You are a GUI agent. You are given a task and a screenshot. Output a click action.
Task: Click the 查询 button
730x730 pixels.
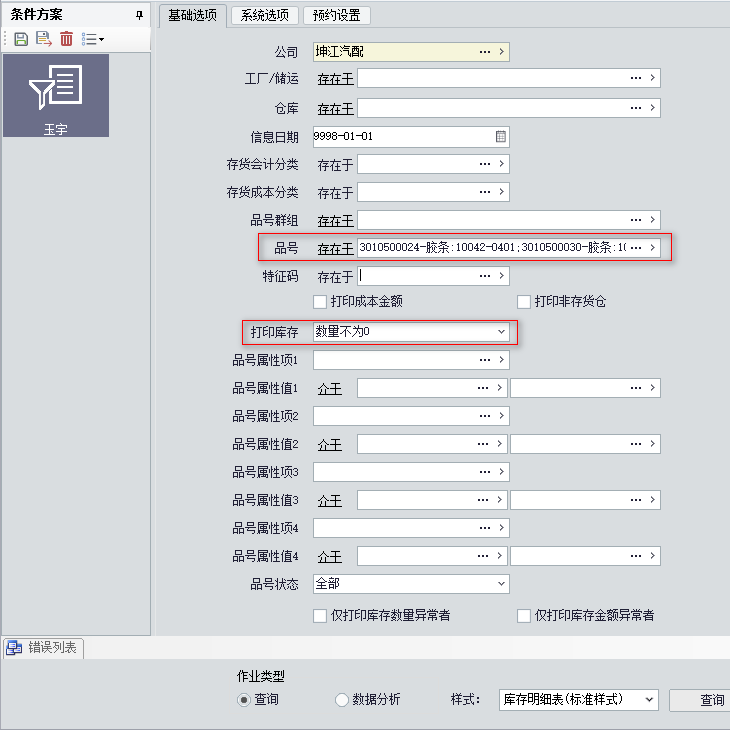pos(699,700)
